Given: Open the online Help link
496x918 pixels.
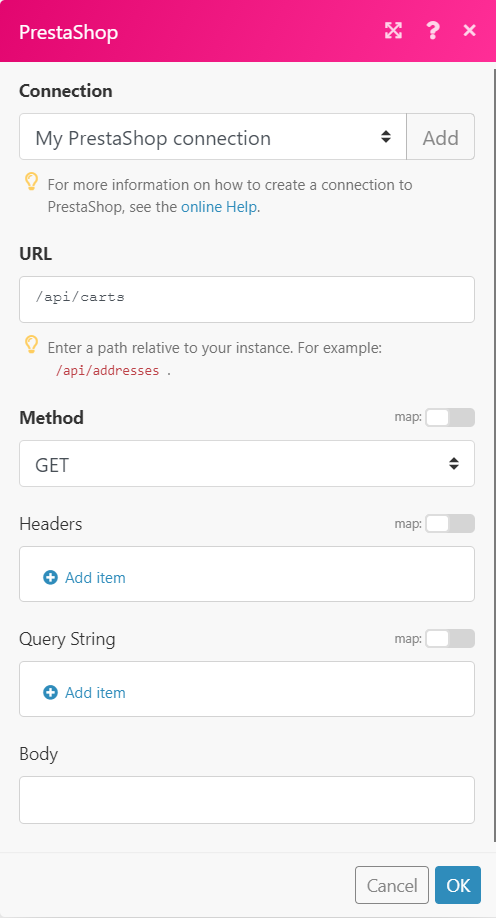Looking at the screenshot, I should [x=218, y=207].
